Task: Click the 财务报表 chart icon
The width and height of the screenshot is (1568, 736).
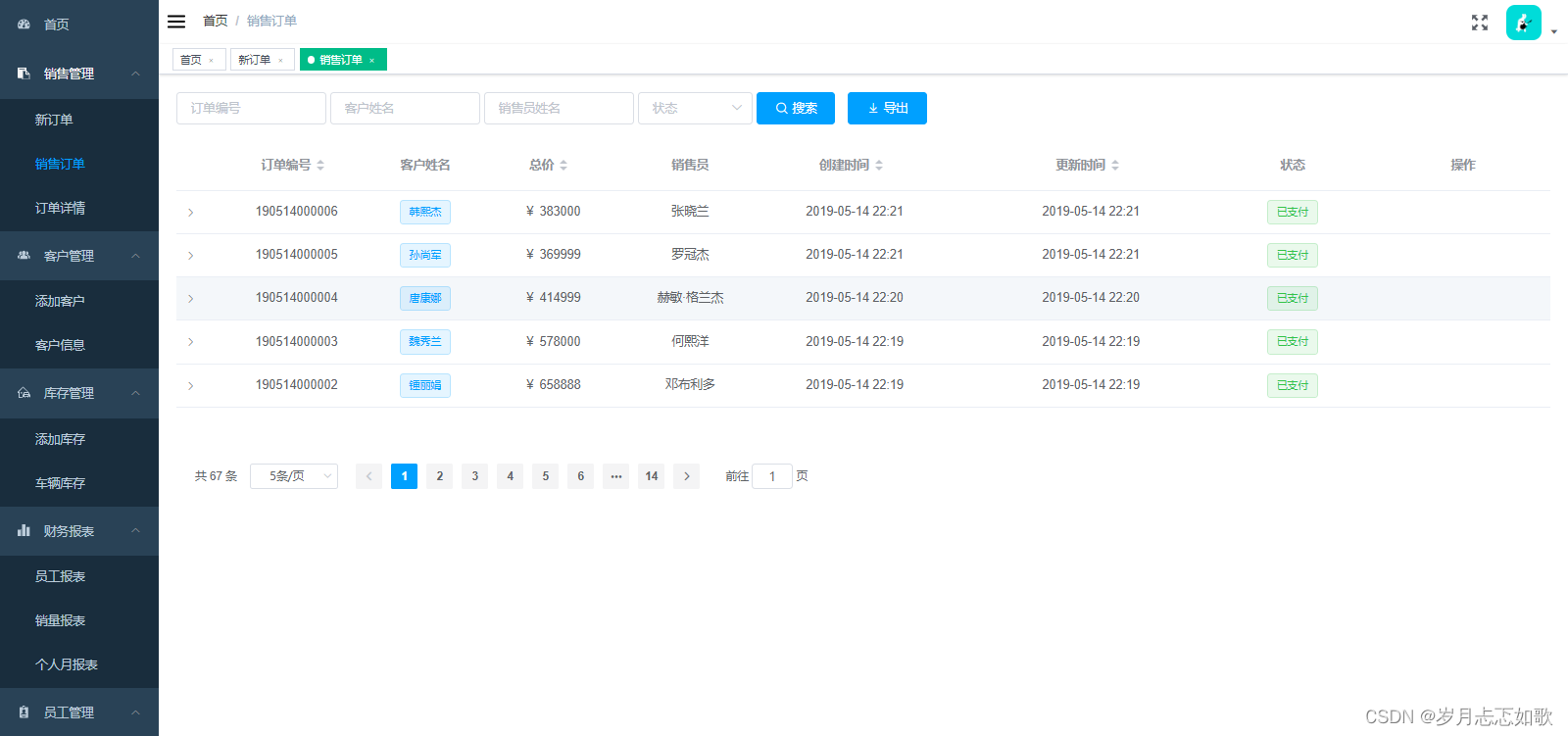Action: pos(24,530)
